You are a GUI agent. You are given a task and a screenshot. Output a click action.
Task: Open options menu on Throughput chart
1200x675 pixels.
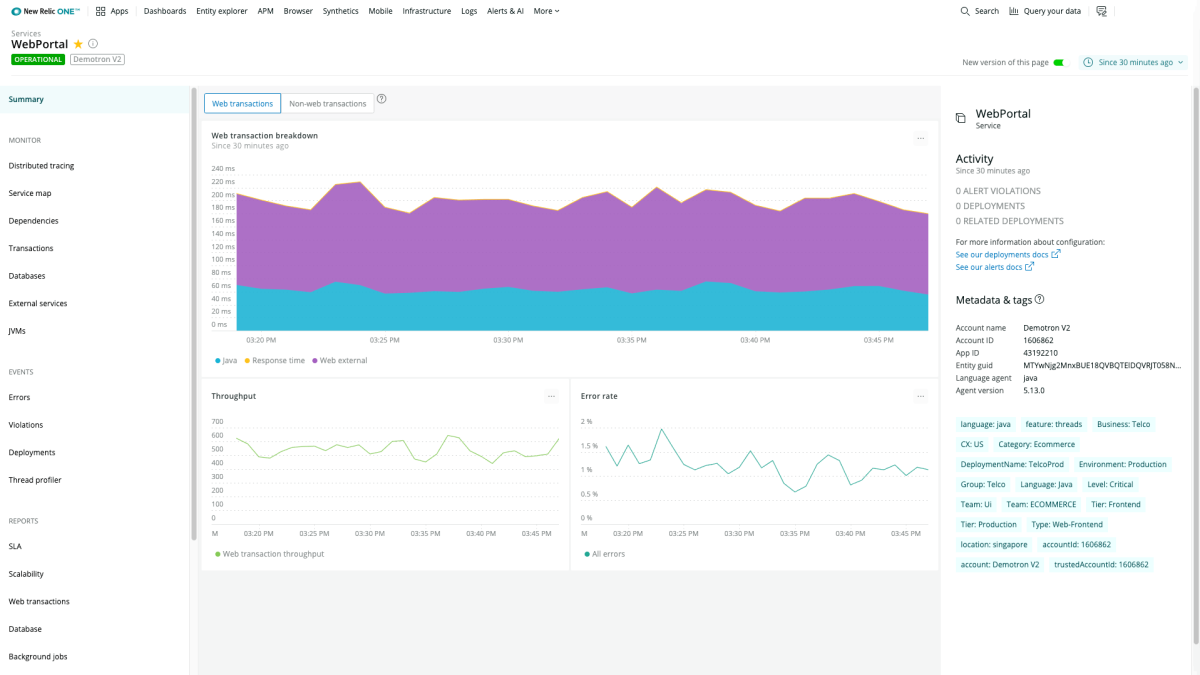click(x=551, y=396)
